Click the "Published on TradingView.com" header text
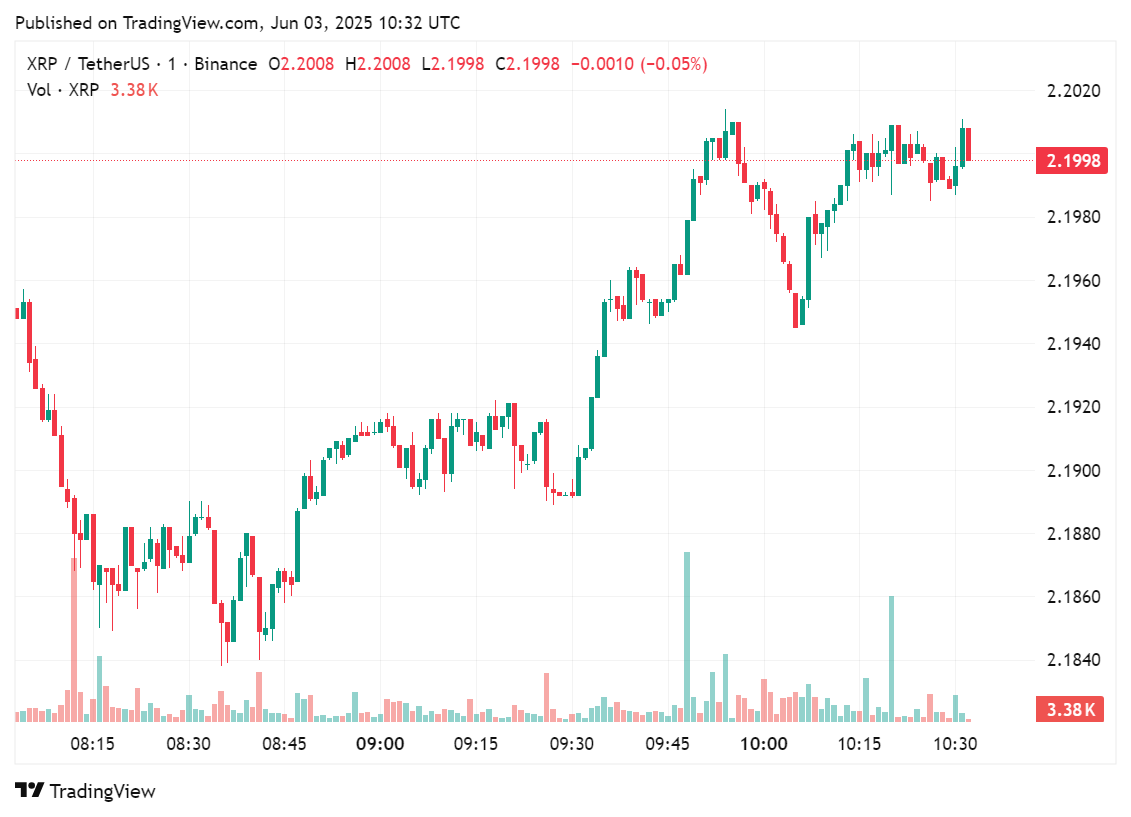This screenshot has height=817, width=1131. click(239, 22)
